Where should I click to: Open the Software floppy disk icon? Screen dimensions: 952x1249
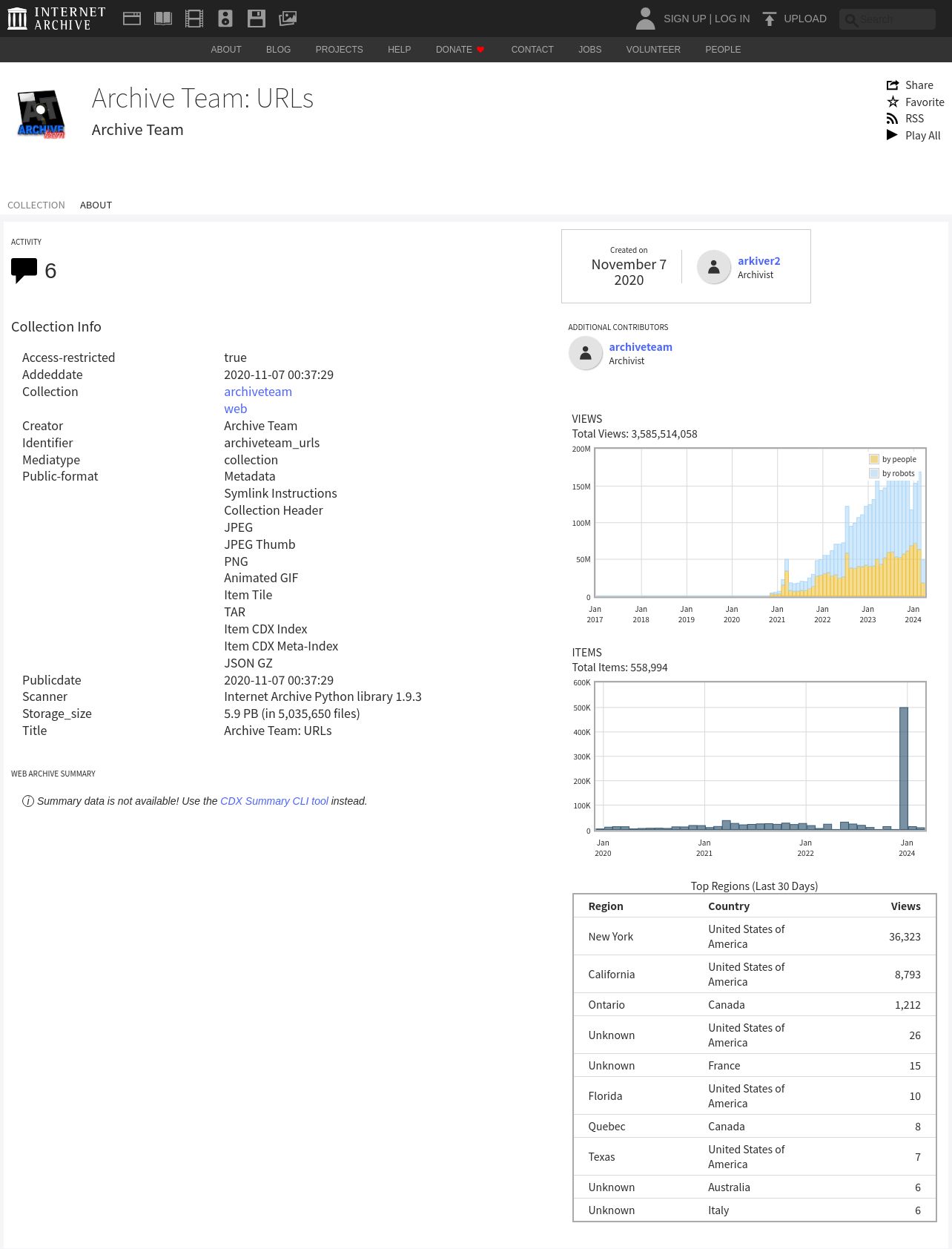point(257,19)
